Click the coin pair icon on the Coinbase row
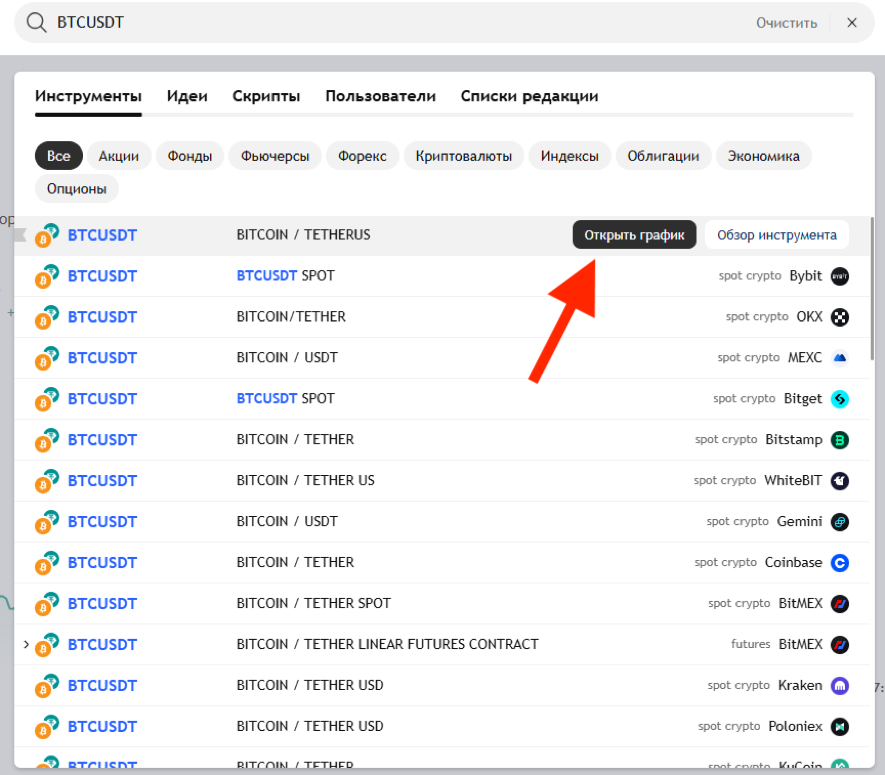The width and height of the screenshot is (885, 775). tap(47, 563)
